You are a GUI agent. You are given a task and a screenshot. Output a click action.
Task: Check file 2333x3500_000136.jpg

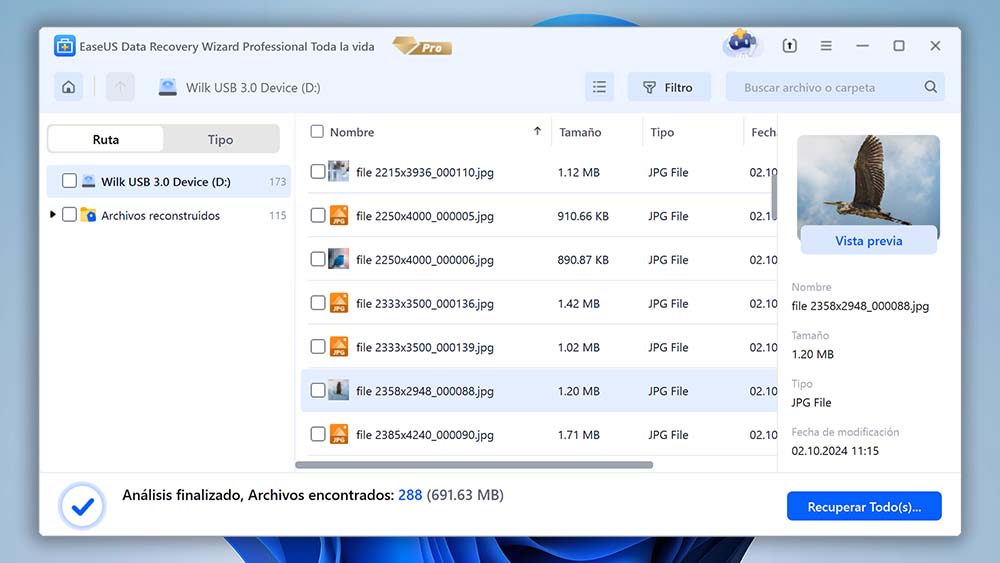[318, 303]
